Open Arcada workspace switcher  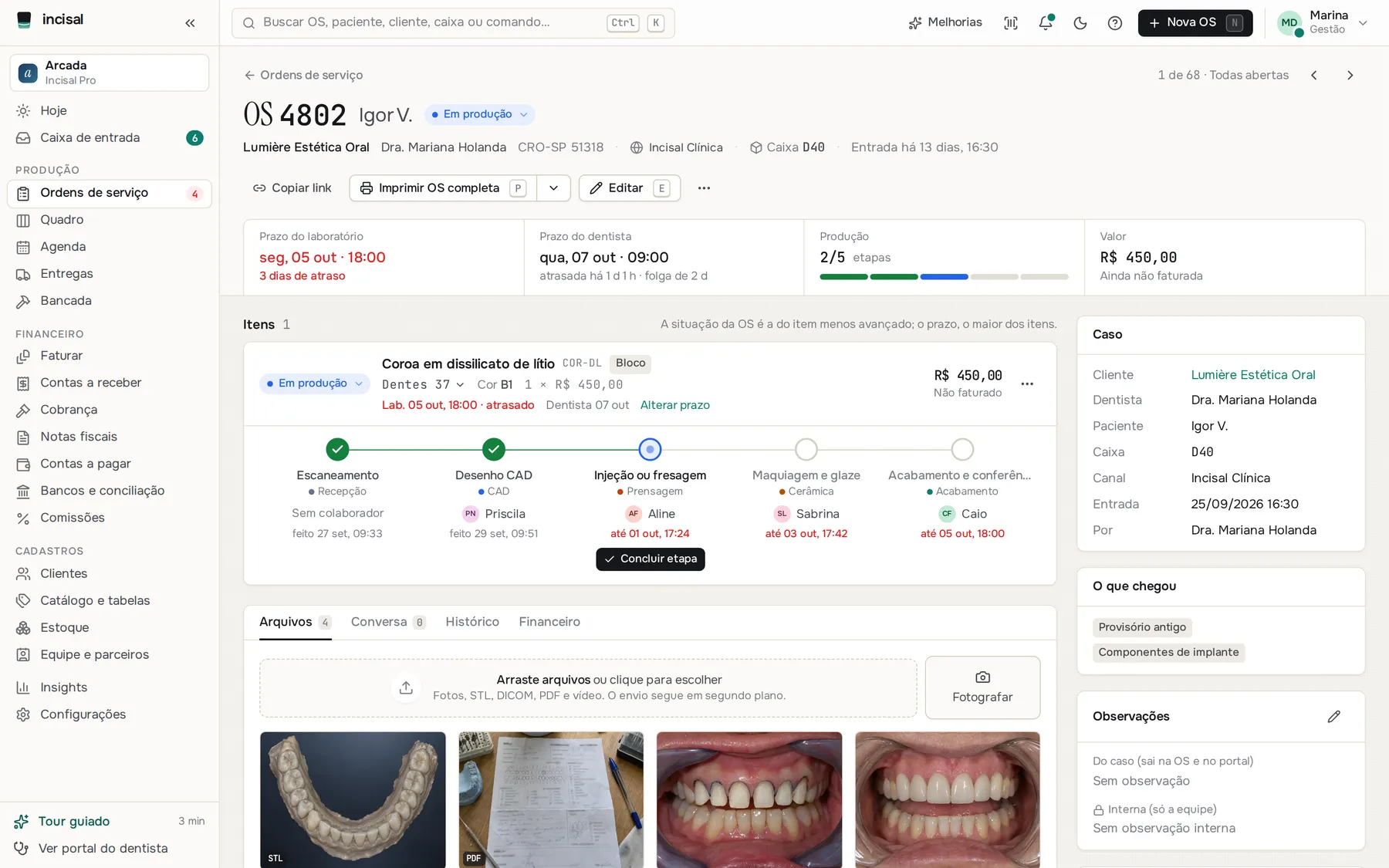point(110,73)
